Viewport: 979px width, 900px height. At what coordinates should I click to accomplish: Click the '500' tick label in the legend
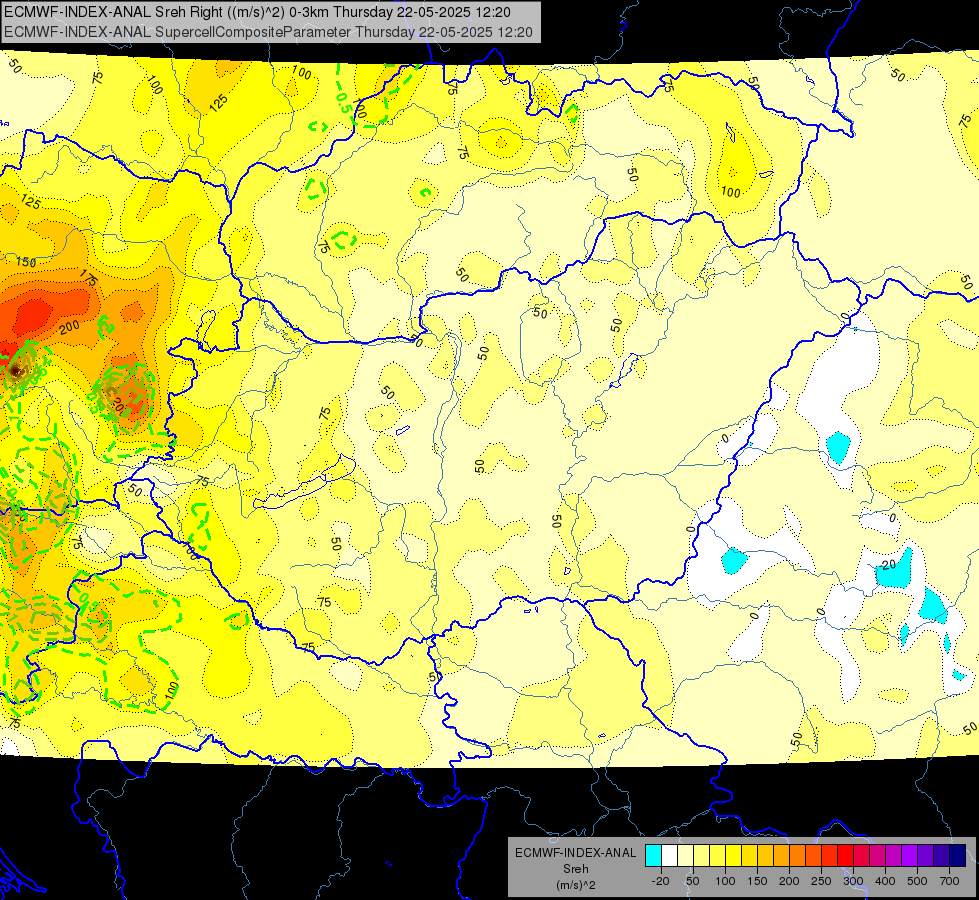[917, 881]
